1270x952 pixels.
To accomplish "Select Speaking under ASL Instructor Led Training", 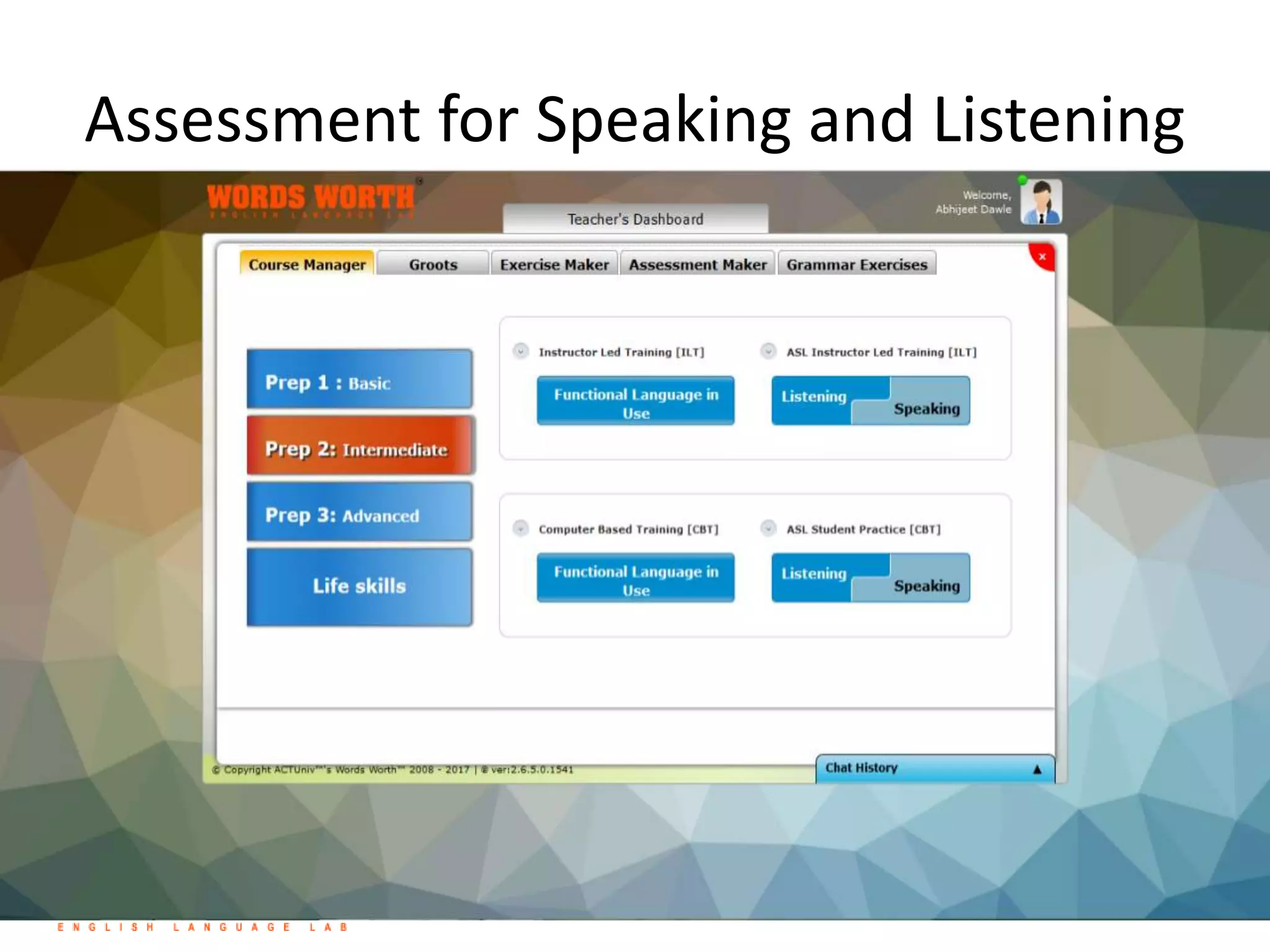I will pos(926,410).
